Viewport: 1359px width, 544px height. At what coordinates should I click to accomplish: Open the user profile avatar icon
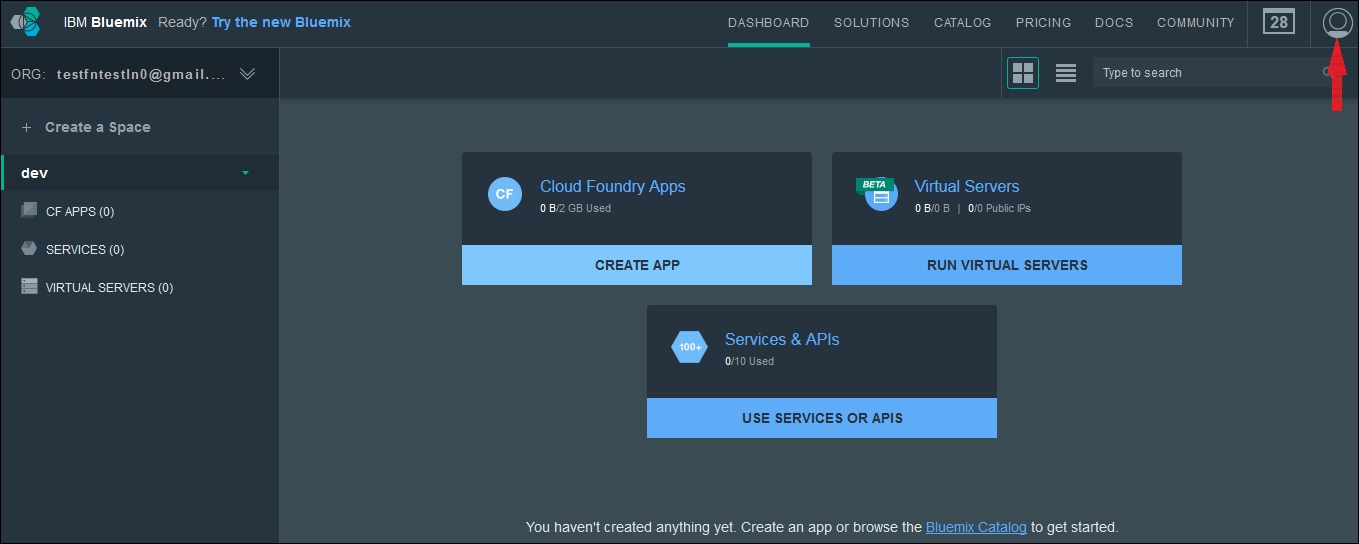1336,22
